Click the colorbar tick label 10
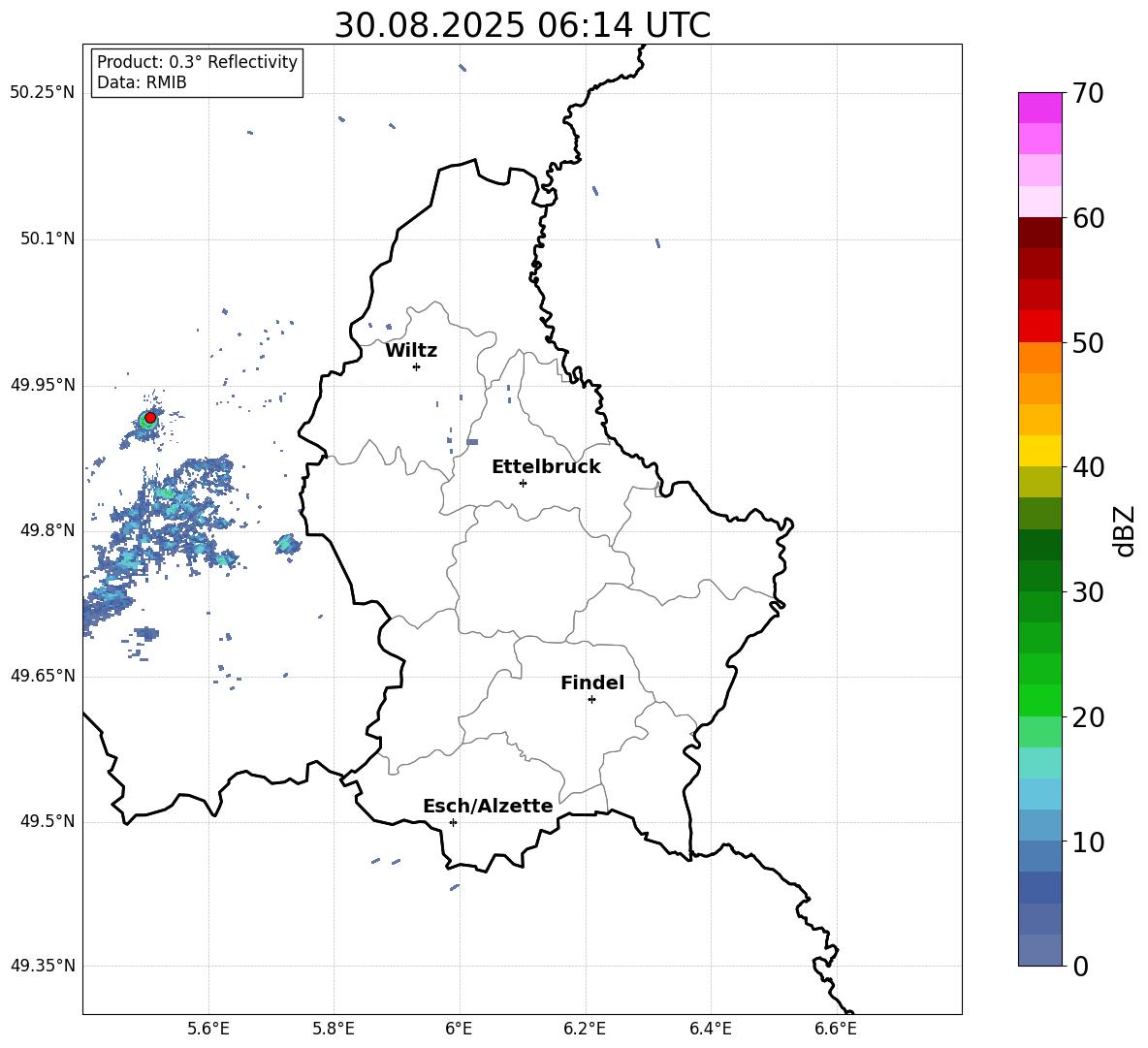 pos(1088,842)
